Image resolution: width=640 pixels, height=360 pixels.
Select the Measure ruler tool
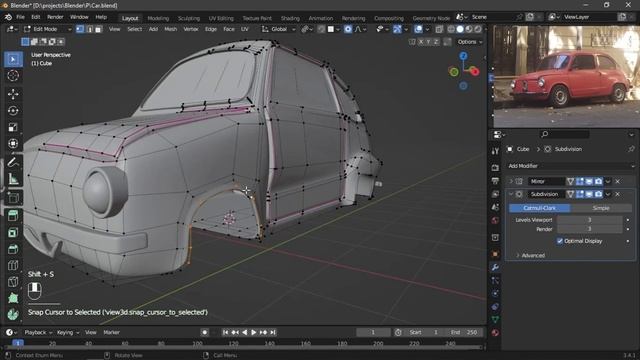pyautogui.click(x=13, y=178)
